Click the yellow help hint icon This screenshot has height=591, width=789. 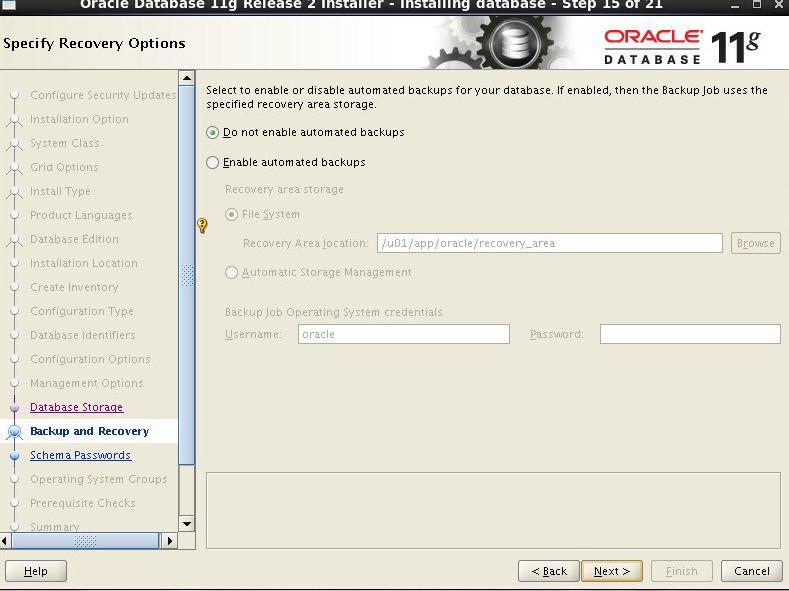(202, 225)
